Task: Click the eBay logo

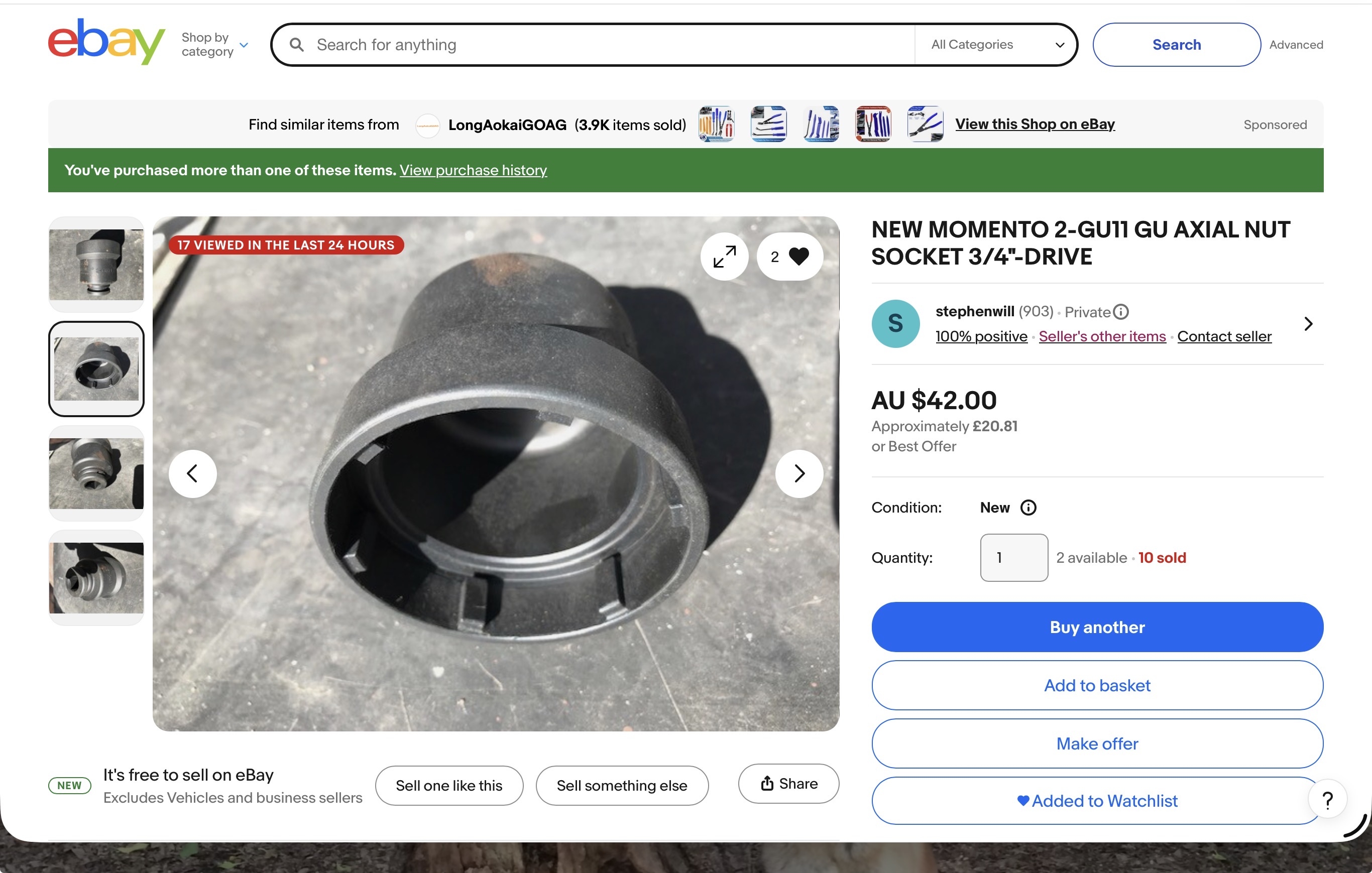Action: pos(106,42)
